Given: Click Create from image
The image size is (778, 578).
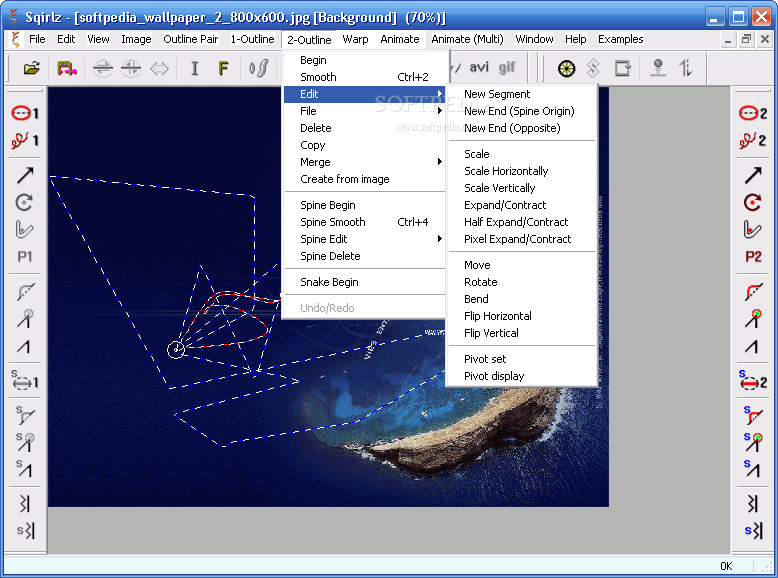Looking at the screenshot, I should point(364,179).
